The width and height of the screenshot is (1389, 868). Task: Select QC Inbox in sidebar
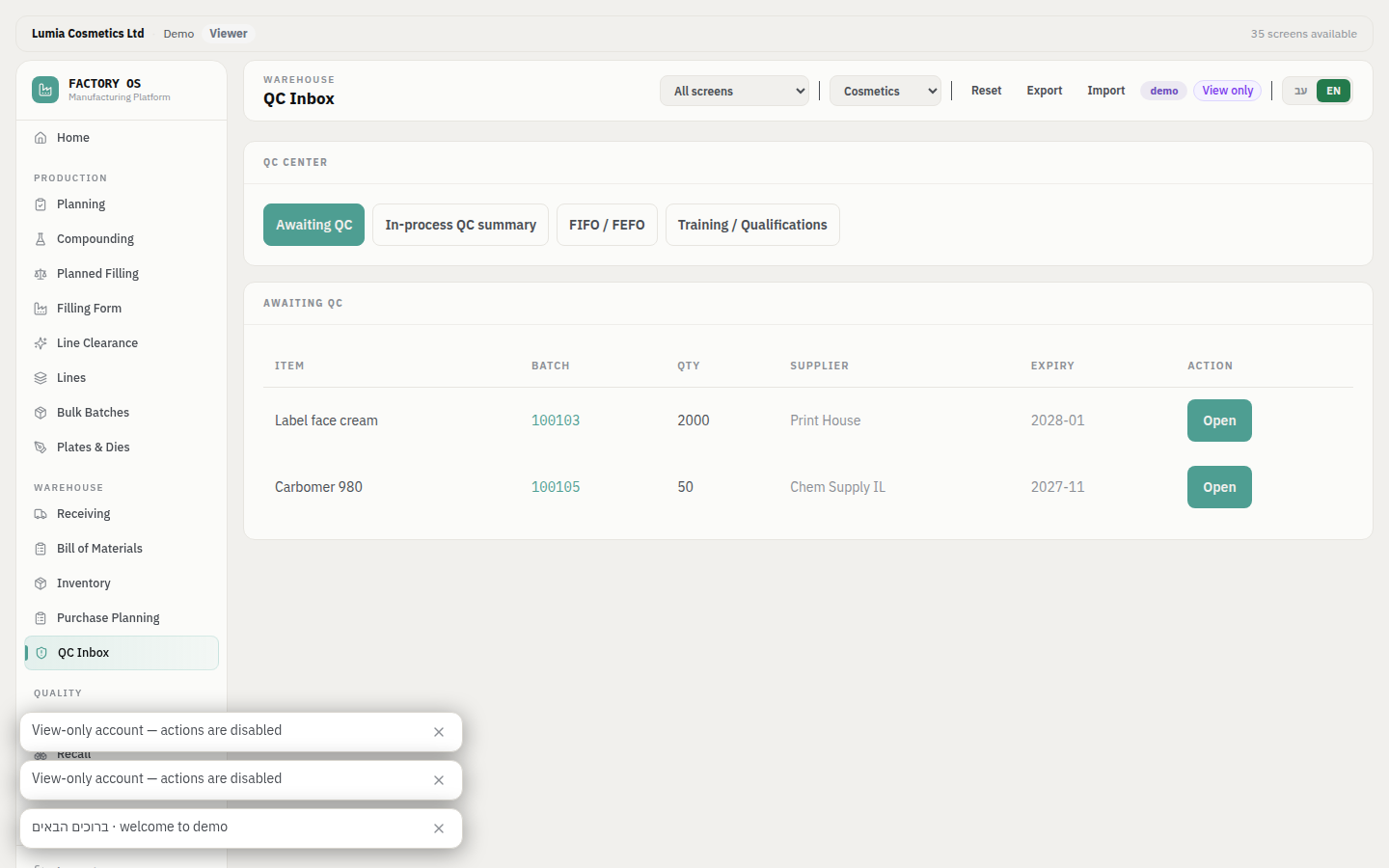pos(122,653)
